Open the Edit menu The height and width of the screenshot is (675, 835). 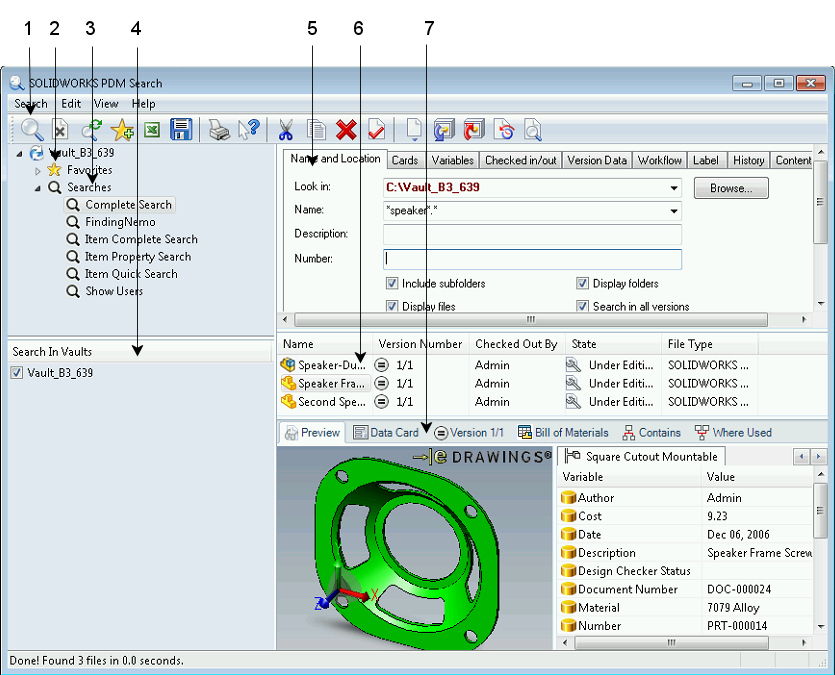pyautogui.click(x=71, y=104)
